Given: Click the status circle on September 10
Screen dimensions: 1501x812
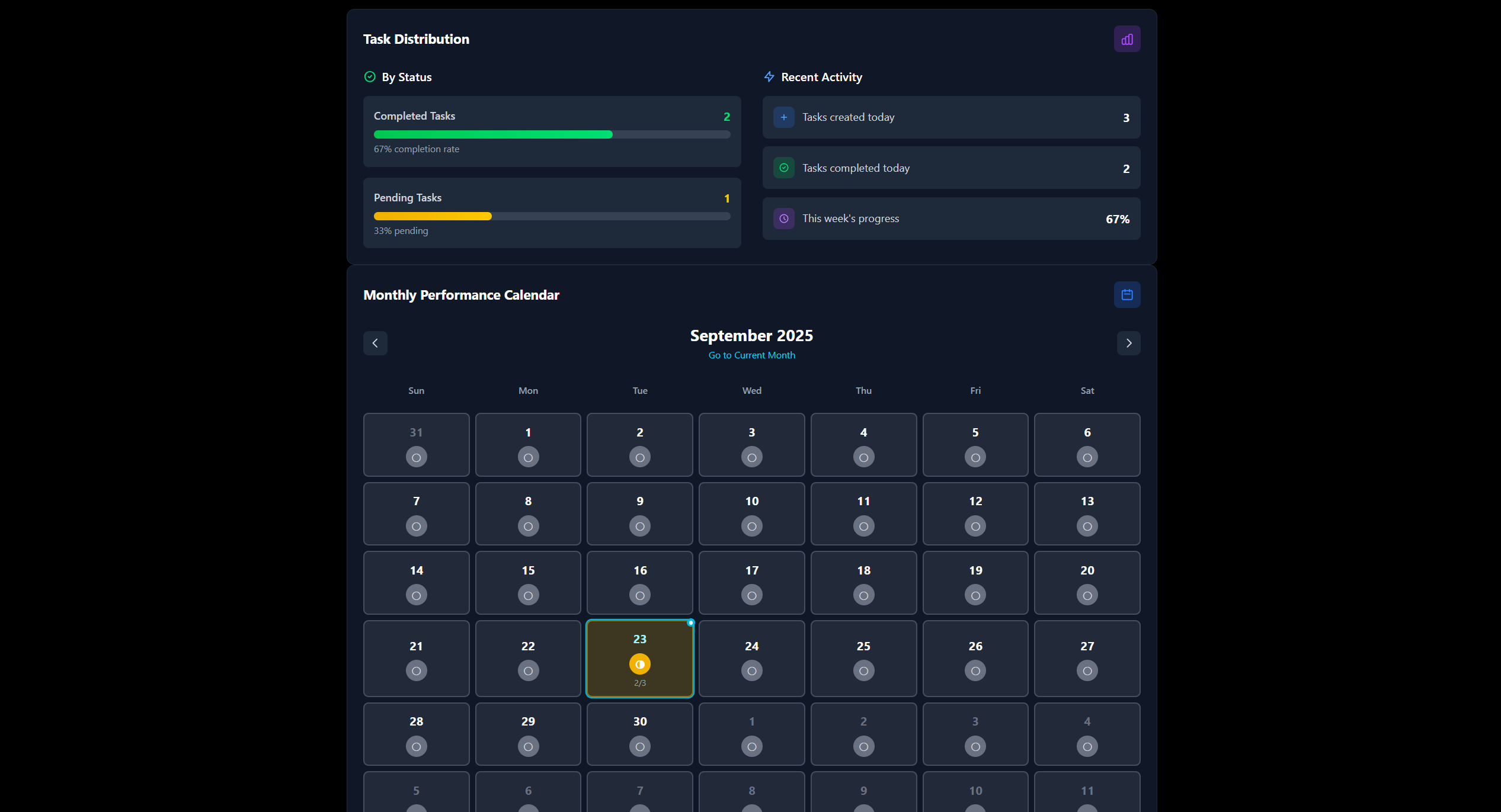Looking at the screenshot, I should coord(751,526).
